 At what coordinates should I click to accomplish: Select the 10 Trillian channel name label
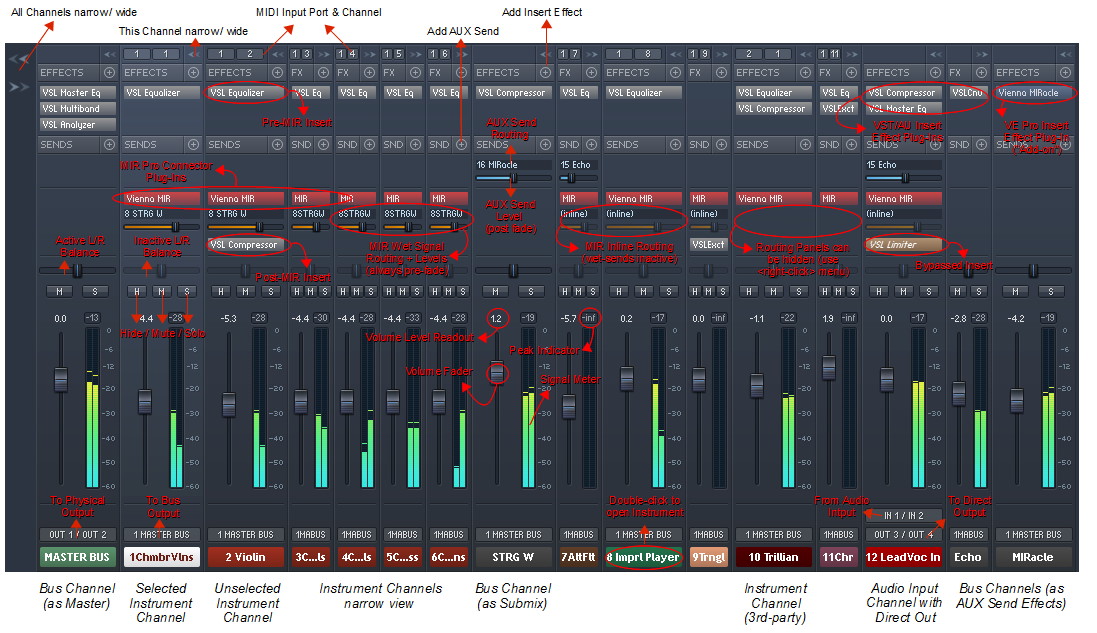(774, 557)
